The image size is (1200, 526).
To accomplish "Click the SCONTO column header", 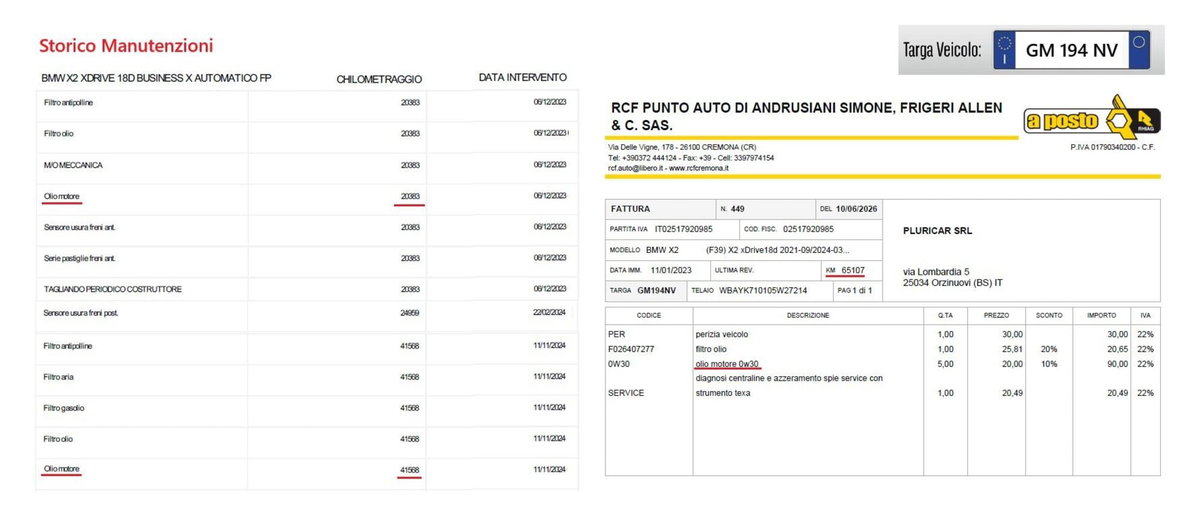I will coord(1049,315).
